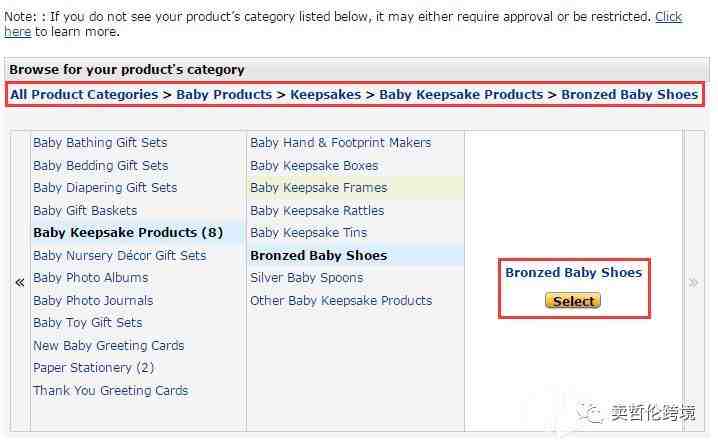Screen dimensions: 718x444
Task: Choose Baby Bathing Gift Sets category
Action: point(100,143)
